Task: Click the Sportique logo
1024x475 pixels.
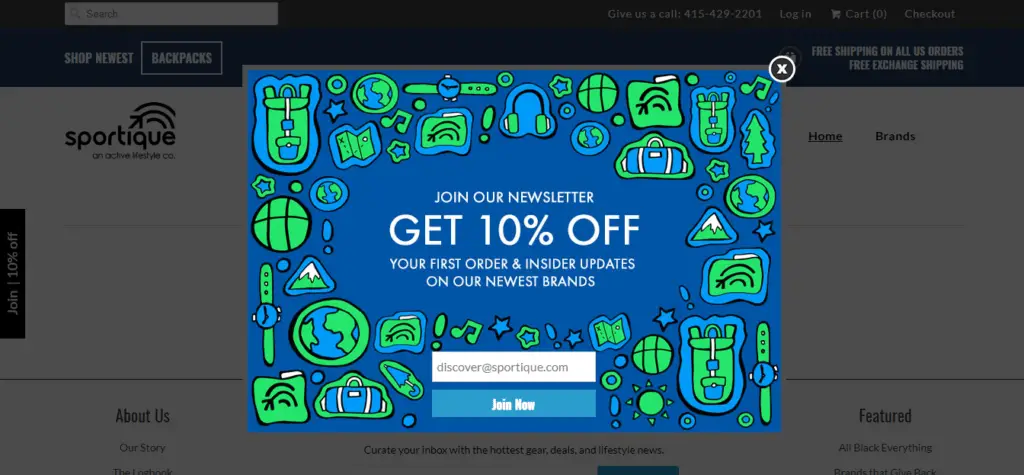Action: (120, 131)
